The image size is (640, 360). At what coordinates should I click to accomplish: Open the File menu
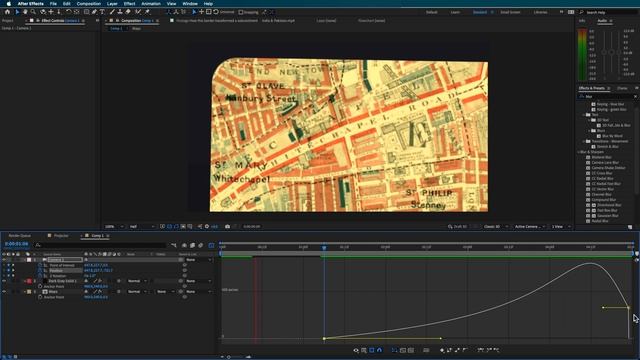[x=53, y=4]
